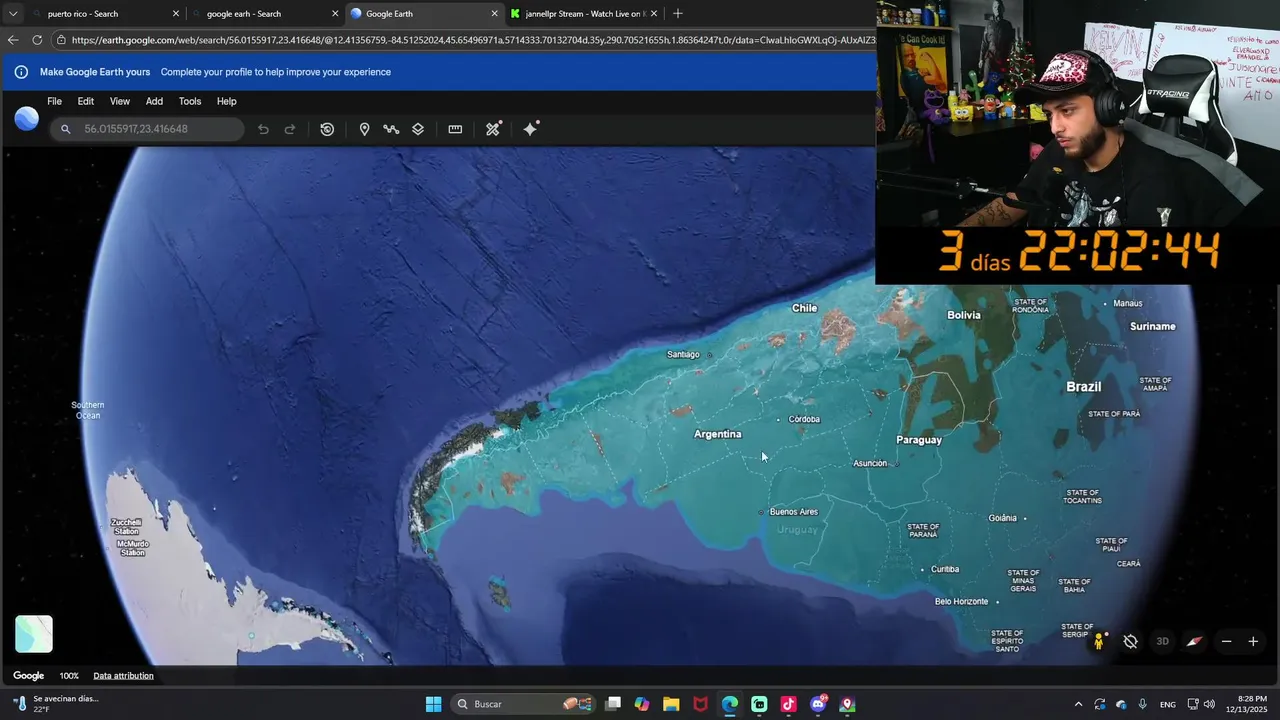Viewport: 1280px width, 720px height.
Task: Click the browser address bar URL
Action: (473, 40)
